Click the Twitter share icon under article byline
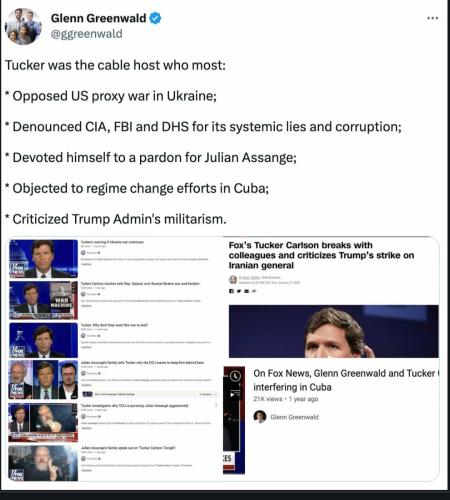 [239, 291]
